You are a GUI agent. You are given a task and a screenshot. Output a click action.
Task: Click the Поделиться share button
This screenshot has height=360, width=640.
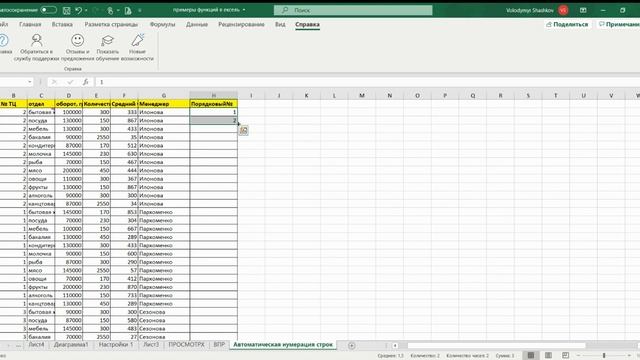(567, 24)
